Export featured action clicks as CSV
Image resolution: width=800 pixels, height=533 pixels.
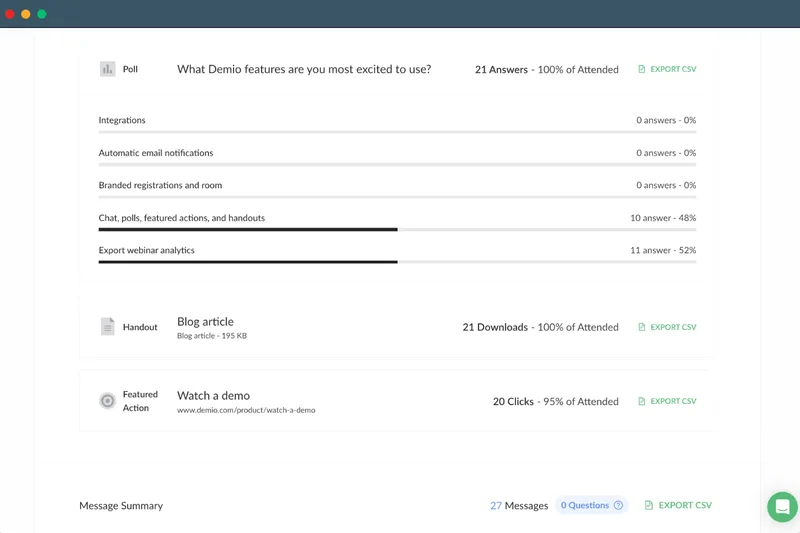point(673,401)
